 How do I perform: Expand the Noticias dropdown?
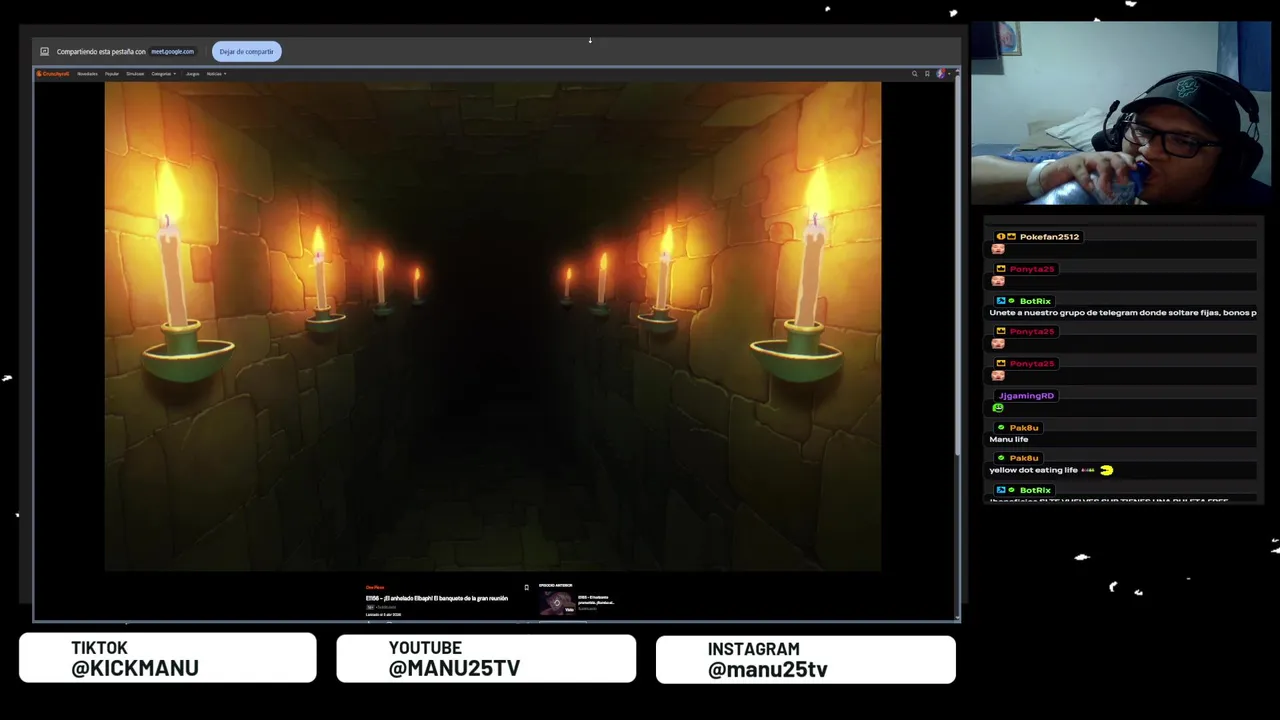pos(216,74)
